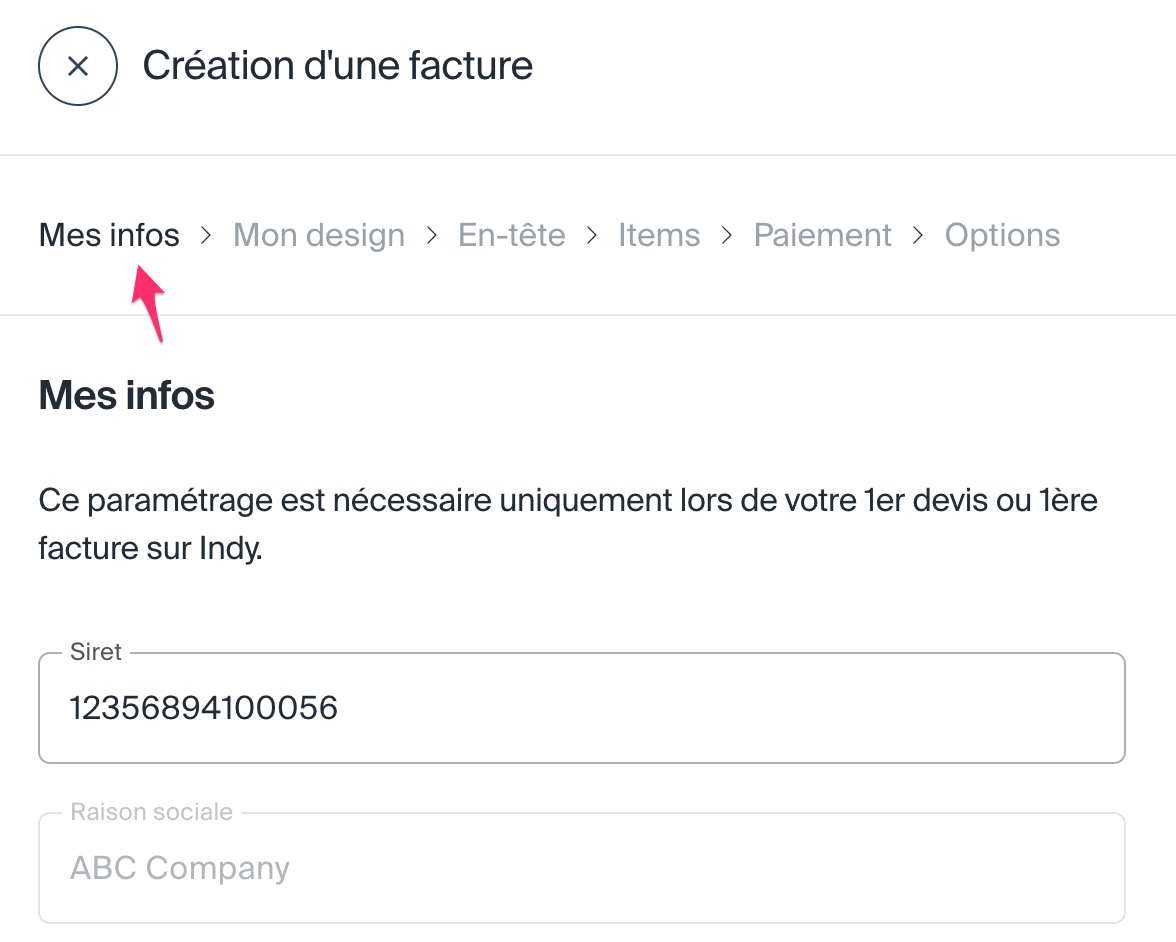Image resolution: width=1176 pixels, height=942 pixels.
Task: Jump to the Paiement step
Action: [x=822, y=235]
